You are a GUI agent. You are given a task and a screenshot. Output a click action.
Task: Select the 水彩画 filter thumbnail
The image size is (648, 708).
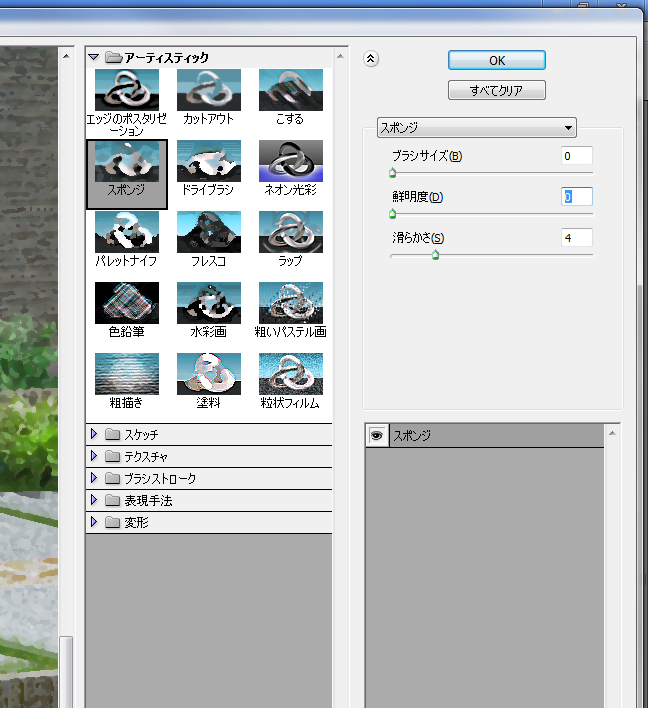pyautogui.click(x=208, y=303)
